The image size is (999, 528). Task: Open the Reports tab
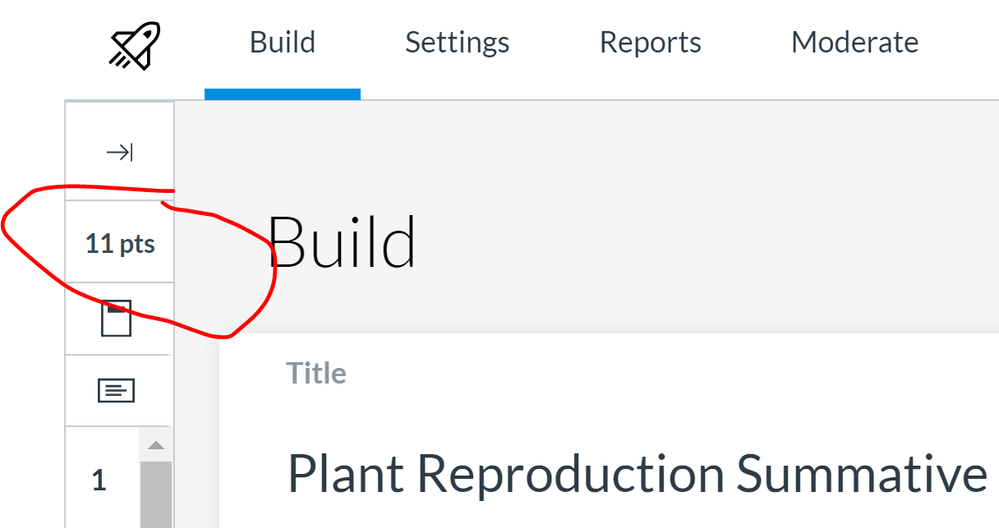coord(650,43)
